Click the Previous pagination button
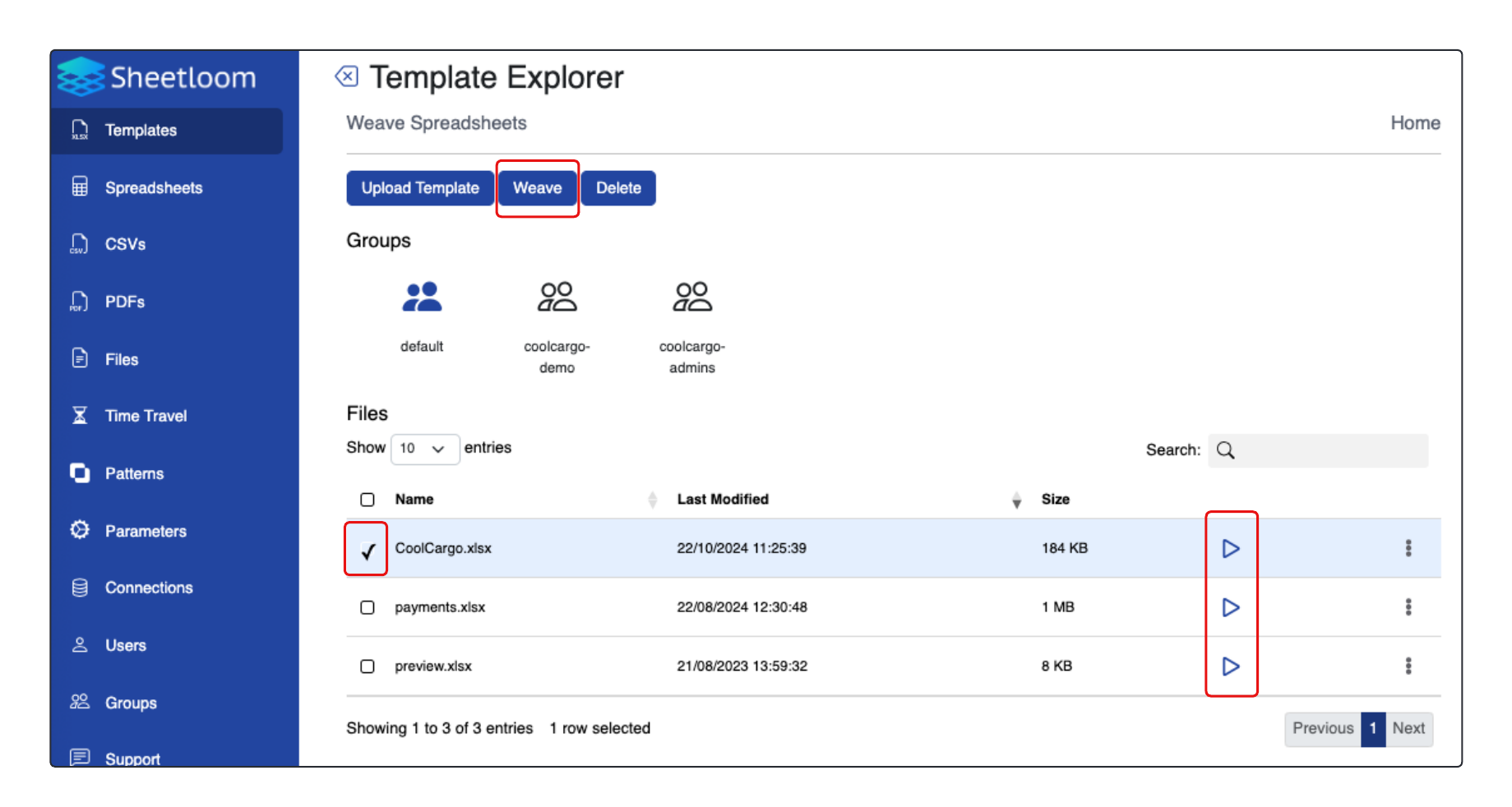Image resolution: width=1512 pixels, height=807 pixels. (x=1322, y=728)
